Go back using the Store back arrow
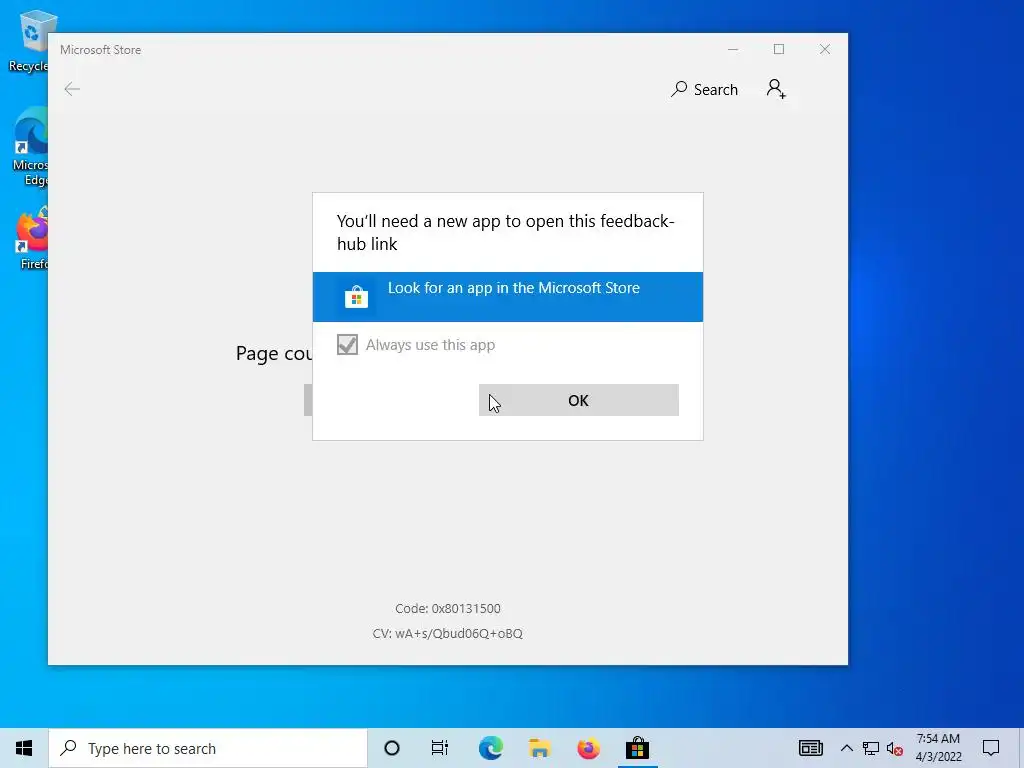Viewport: 1024px width, 768px height. pyautogui.click(x=72, y=89)
